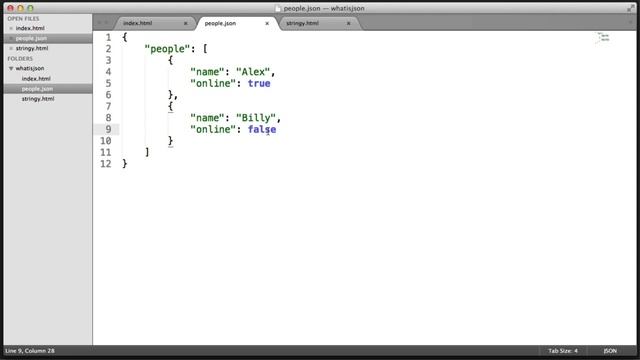Viewport: 640px width, 360px height.
Task: Switch to the index.html tab
Action: [138, 23]
